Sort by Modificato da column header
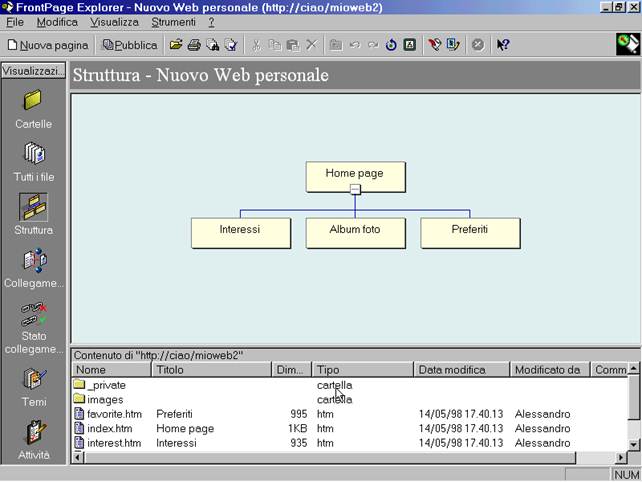The image size is (642, 482). (x=549, y=370)
